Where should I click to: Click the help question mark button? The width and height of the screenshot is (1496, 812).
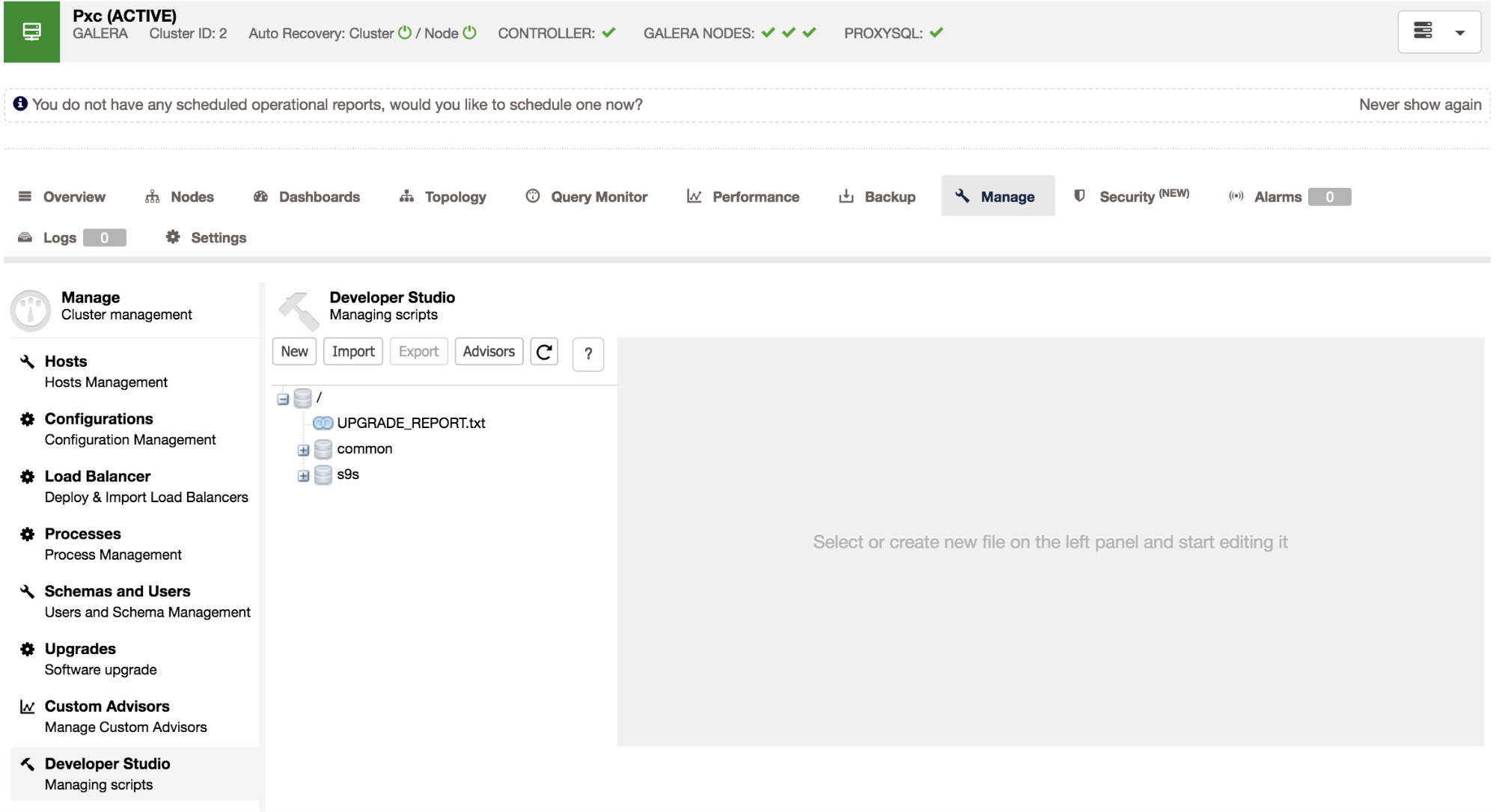pyautogui.click(x=588, y=354)
